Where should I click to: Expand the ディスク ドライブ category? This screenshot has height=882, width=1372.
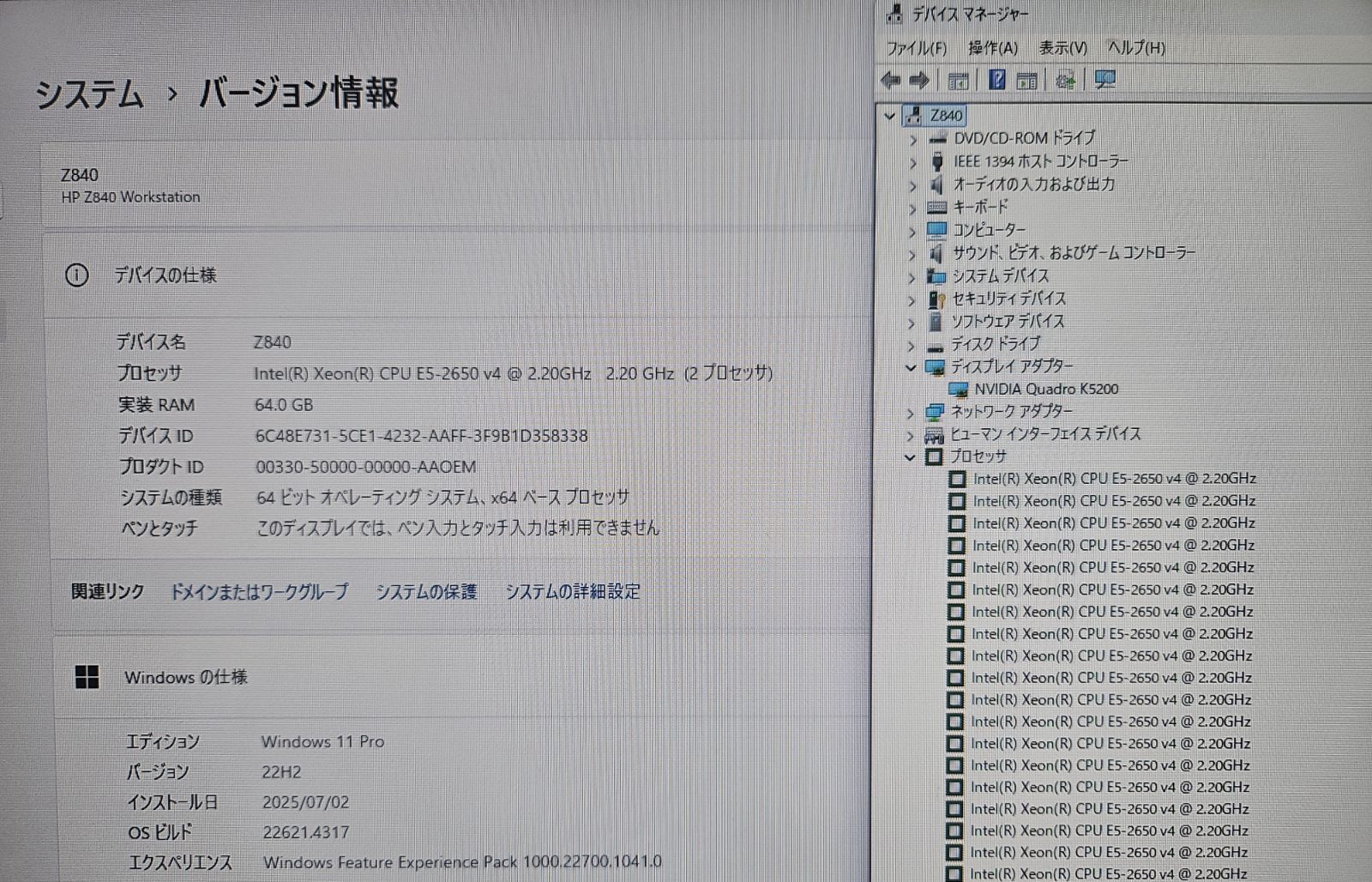tap(912, 346)
